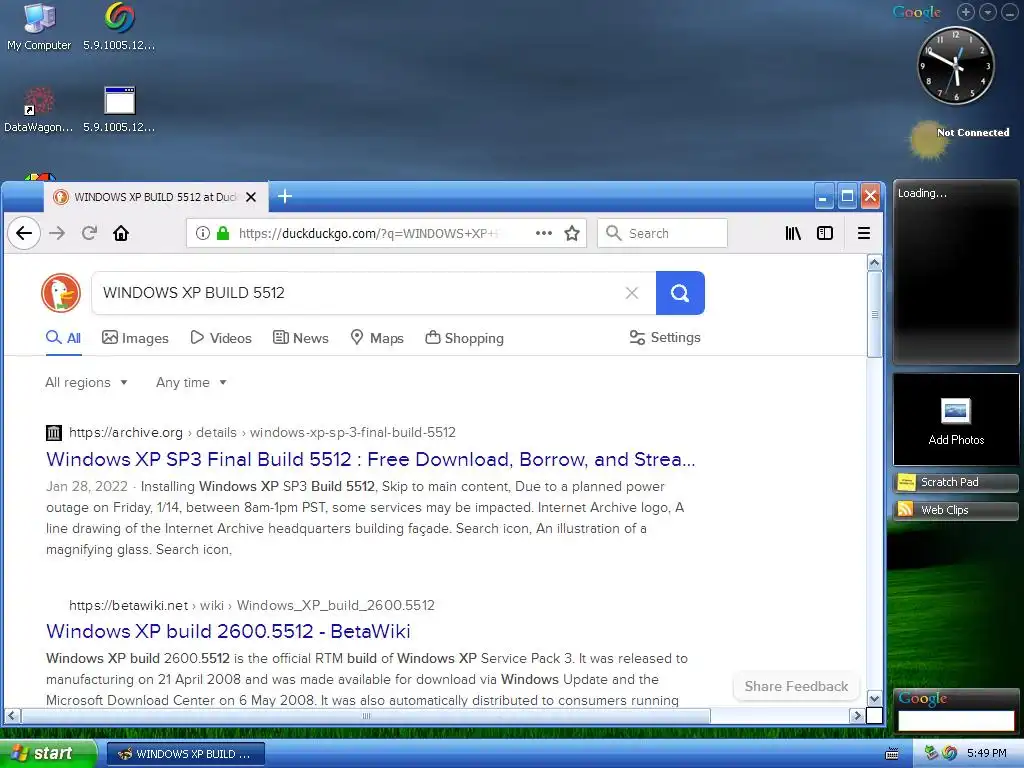Close the WINDOWS XP BUILD 5512 tab
Viewport: 1024px width, 768px height.
click(x=251, y=197)
